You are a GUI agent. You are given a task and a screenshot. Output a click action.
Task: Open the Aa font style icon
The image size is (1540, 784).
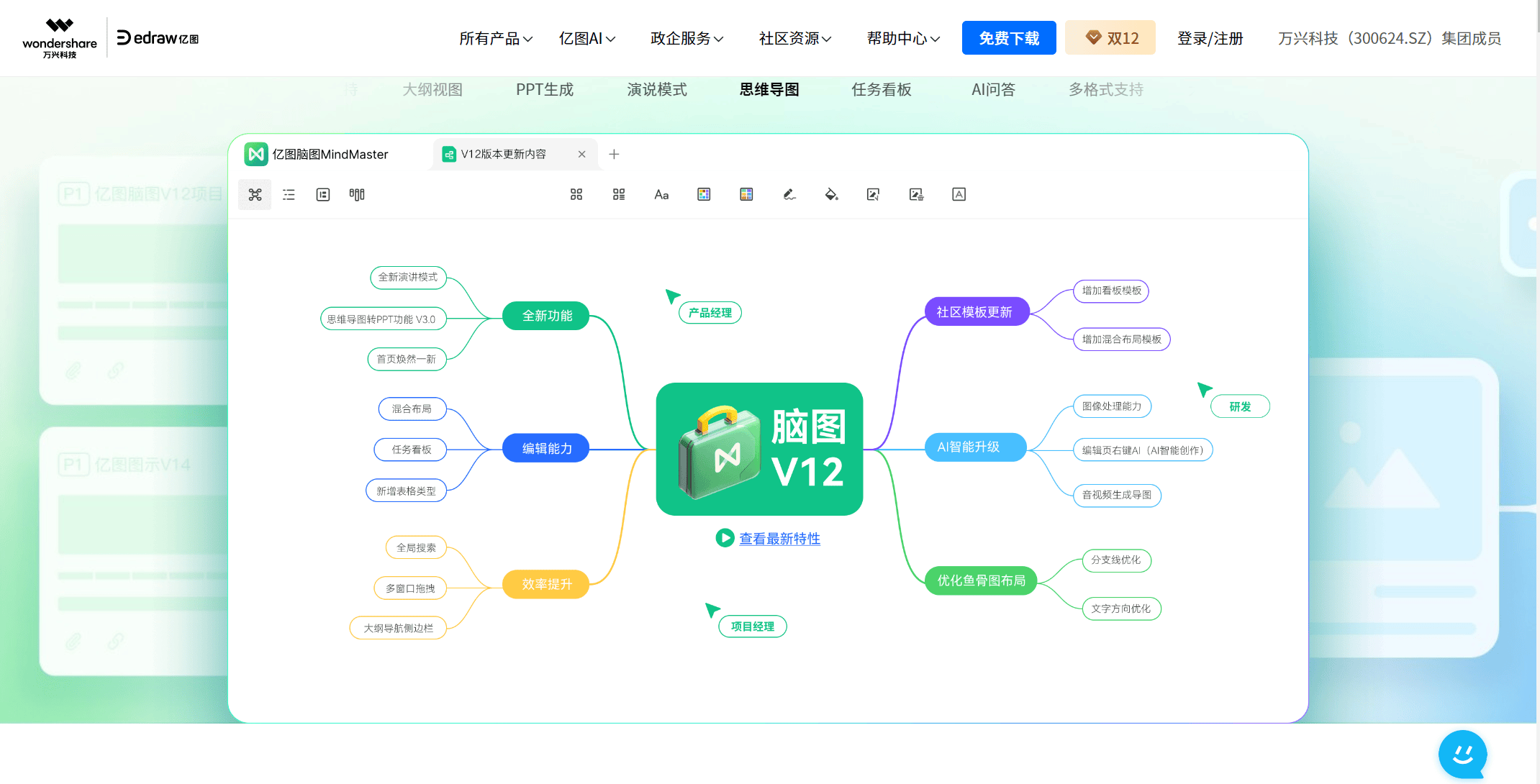click(x=661, y=195)
